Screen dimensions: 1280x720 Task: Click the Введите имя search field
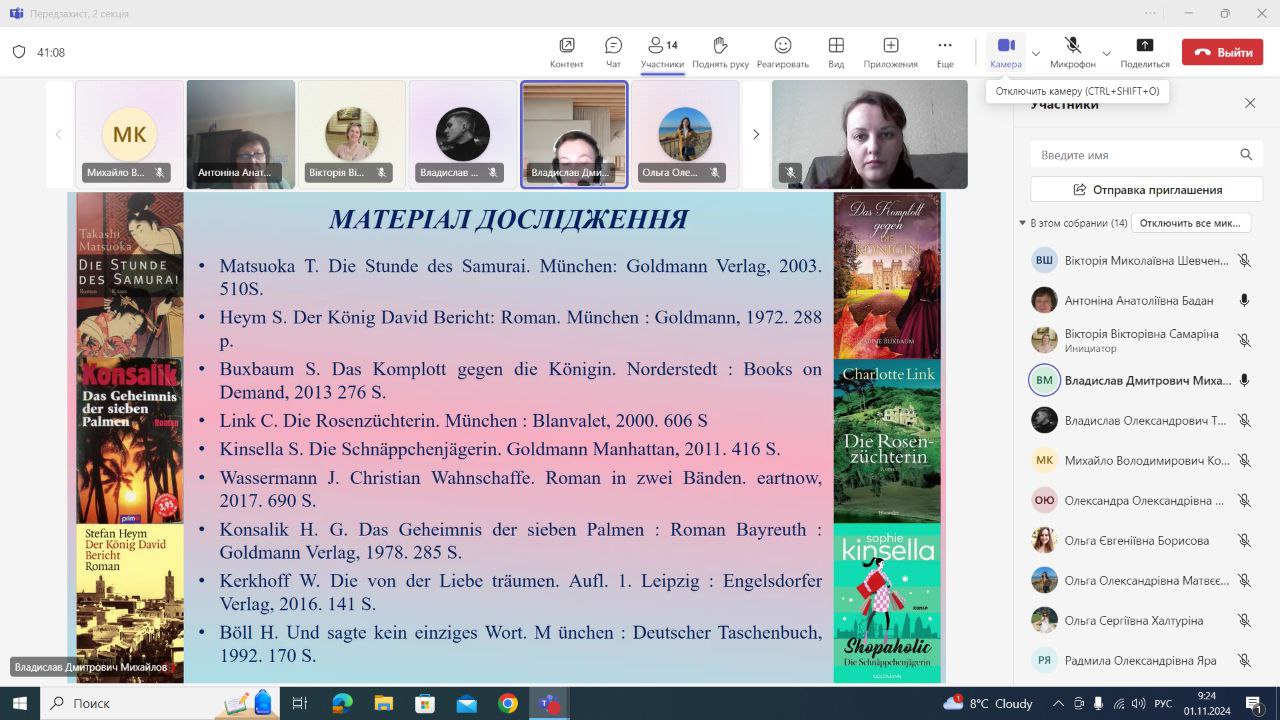tap(1147, 155)
